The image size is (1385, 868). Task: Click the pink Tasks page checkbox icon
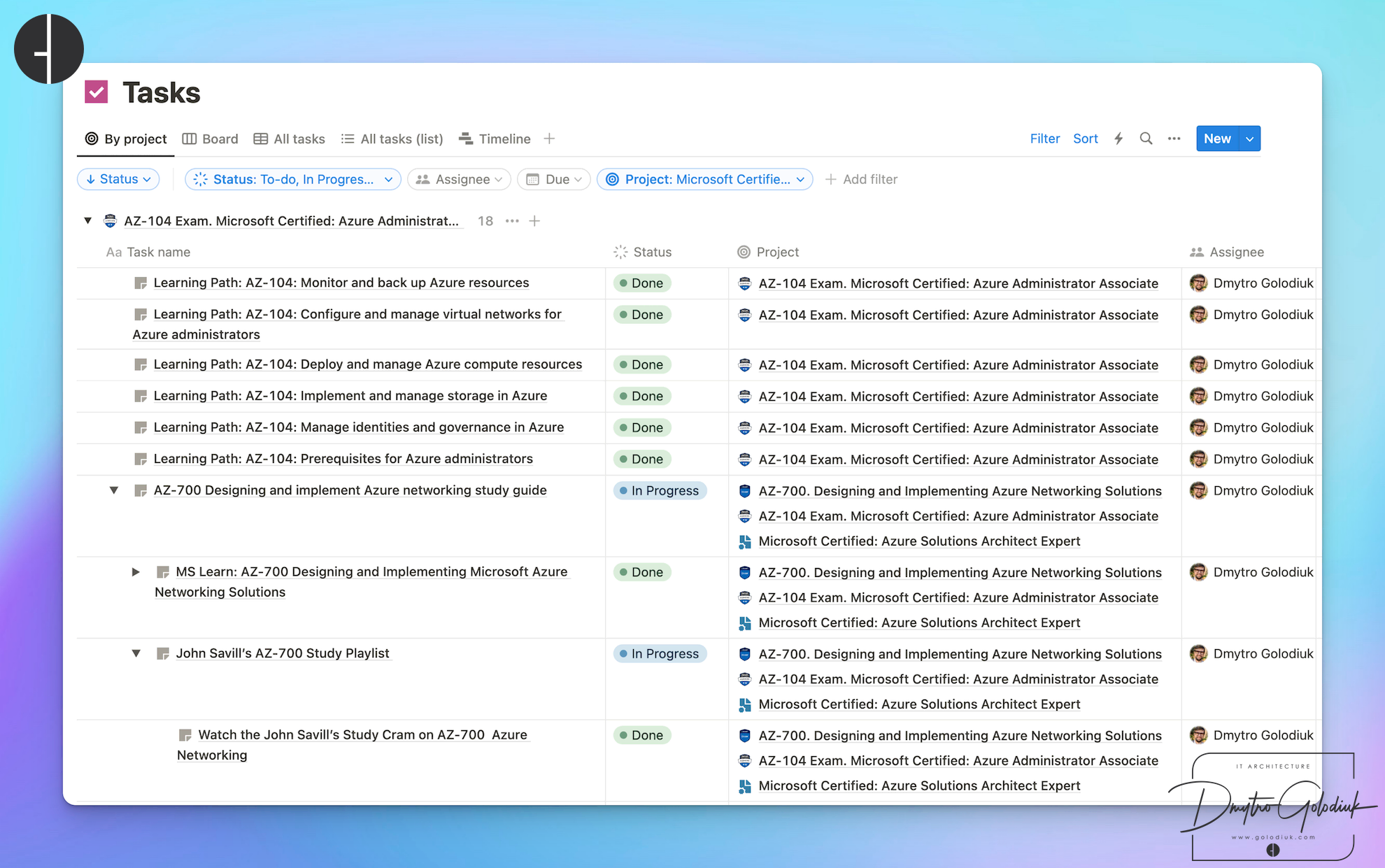[97, 92]
